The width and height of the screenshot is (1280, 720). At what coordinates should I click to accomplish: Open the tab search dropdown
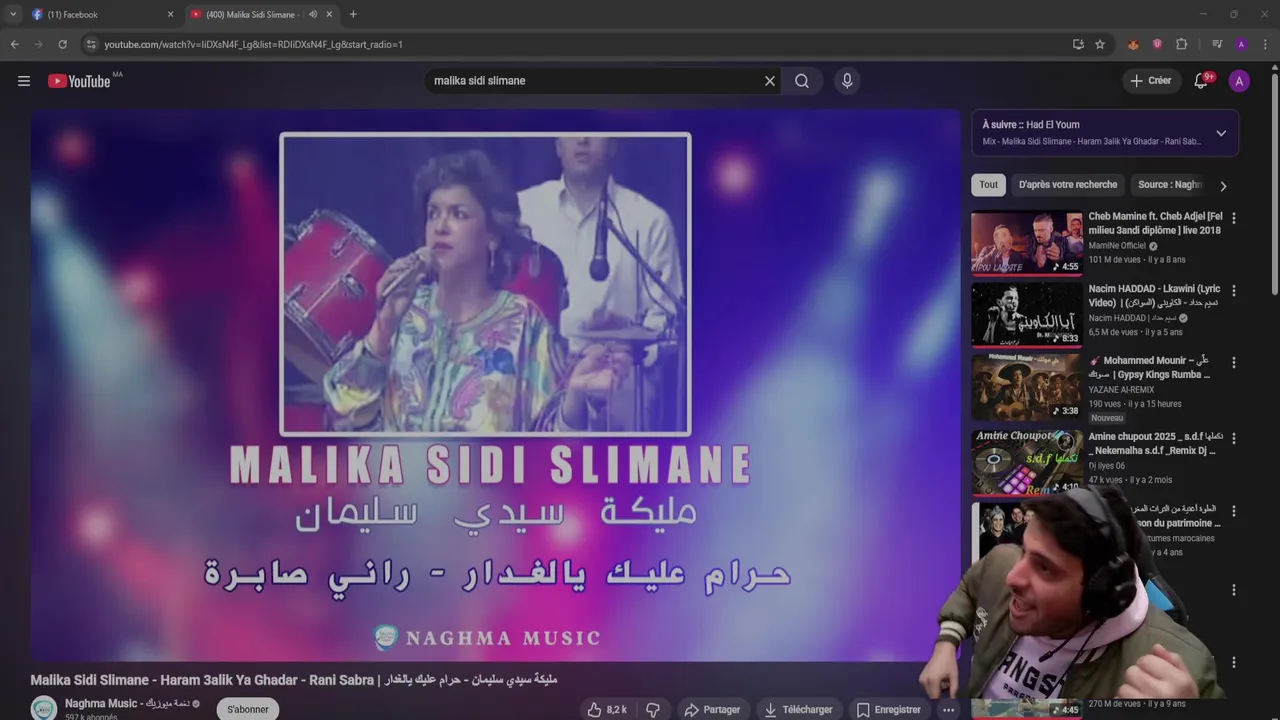pos(13,14)
